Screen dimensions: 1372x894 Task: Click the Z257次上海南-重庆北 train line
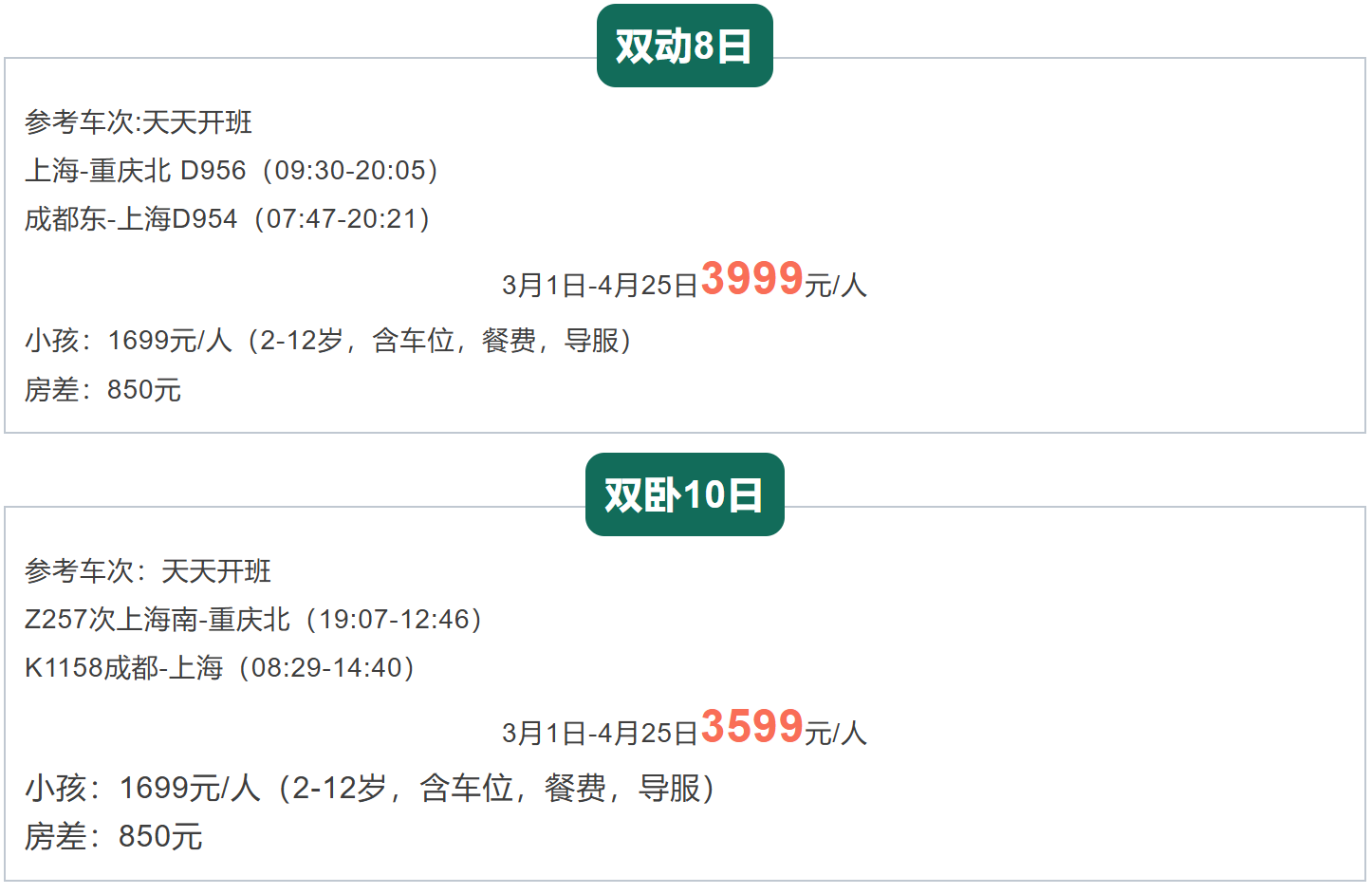(253, 620)
